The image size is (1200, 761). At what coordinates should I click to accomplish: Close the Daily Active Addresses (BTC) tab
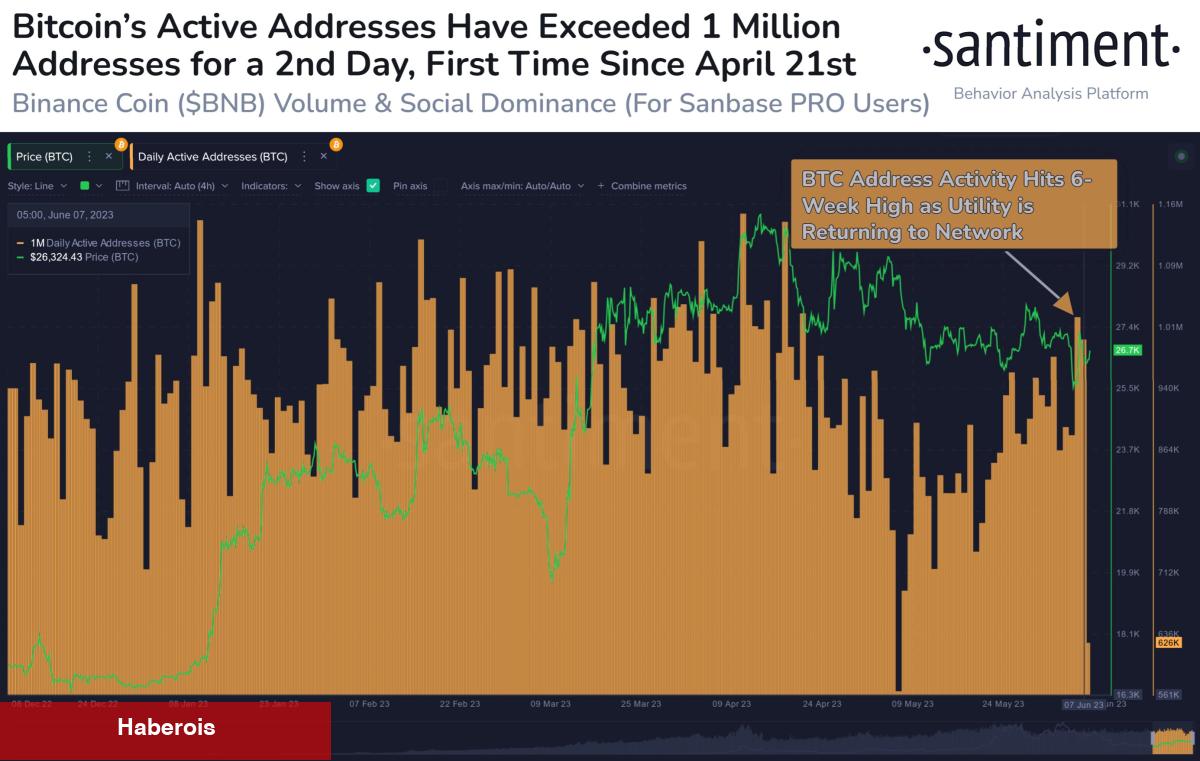[x=323, y=156]
